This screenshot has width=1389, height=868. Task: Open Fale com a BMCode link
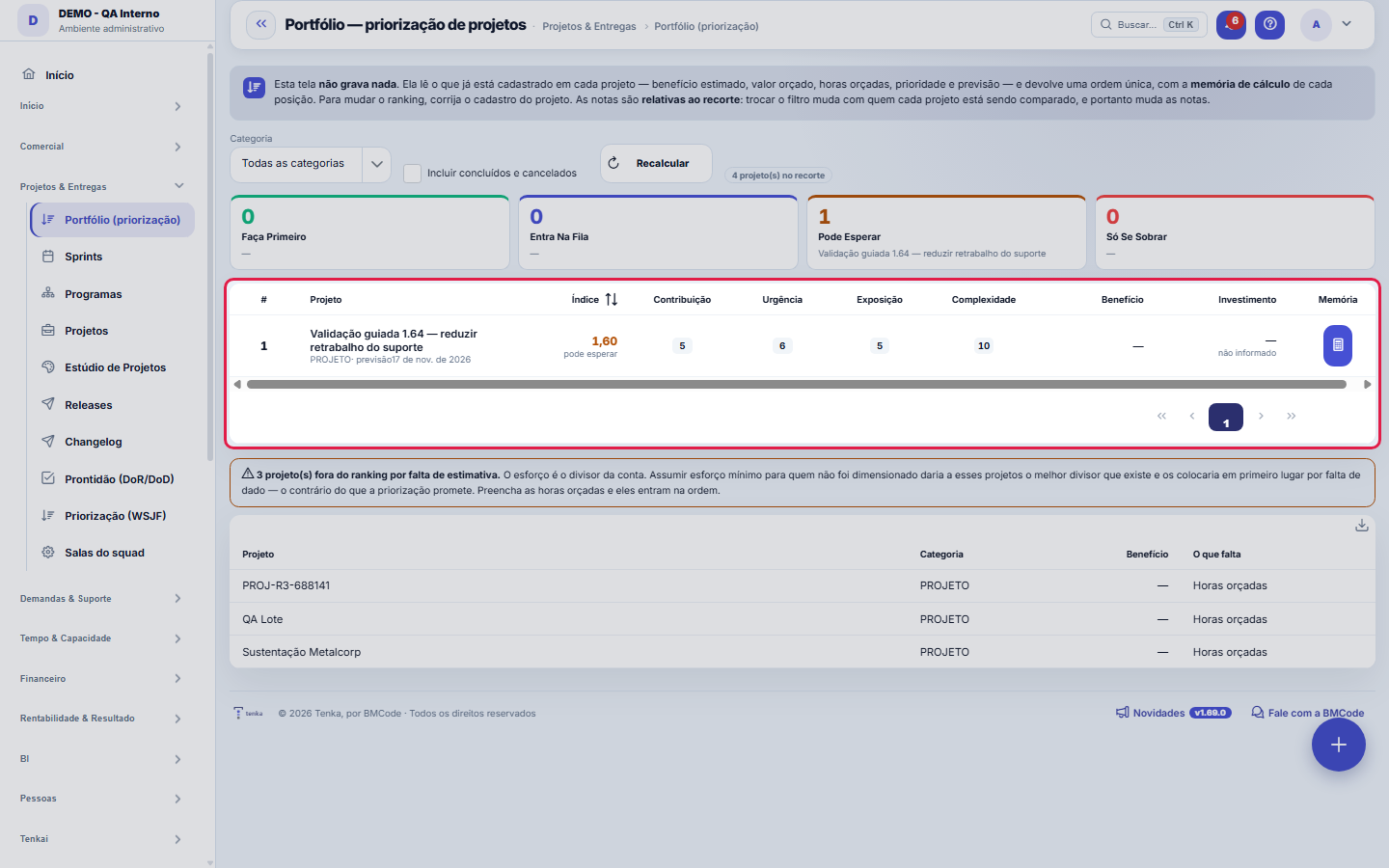click(x=1307, y=713)
